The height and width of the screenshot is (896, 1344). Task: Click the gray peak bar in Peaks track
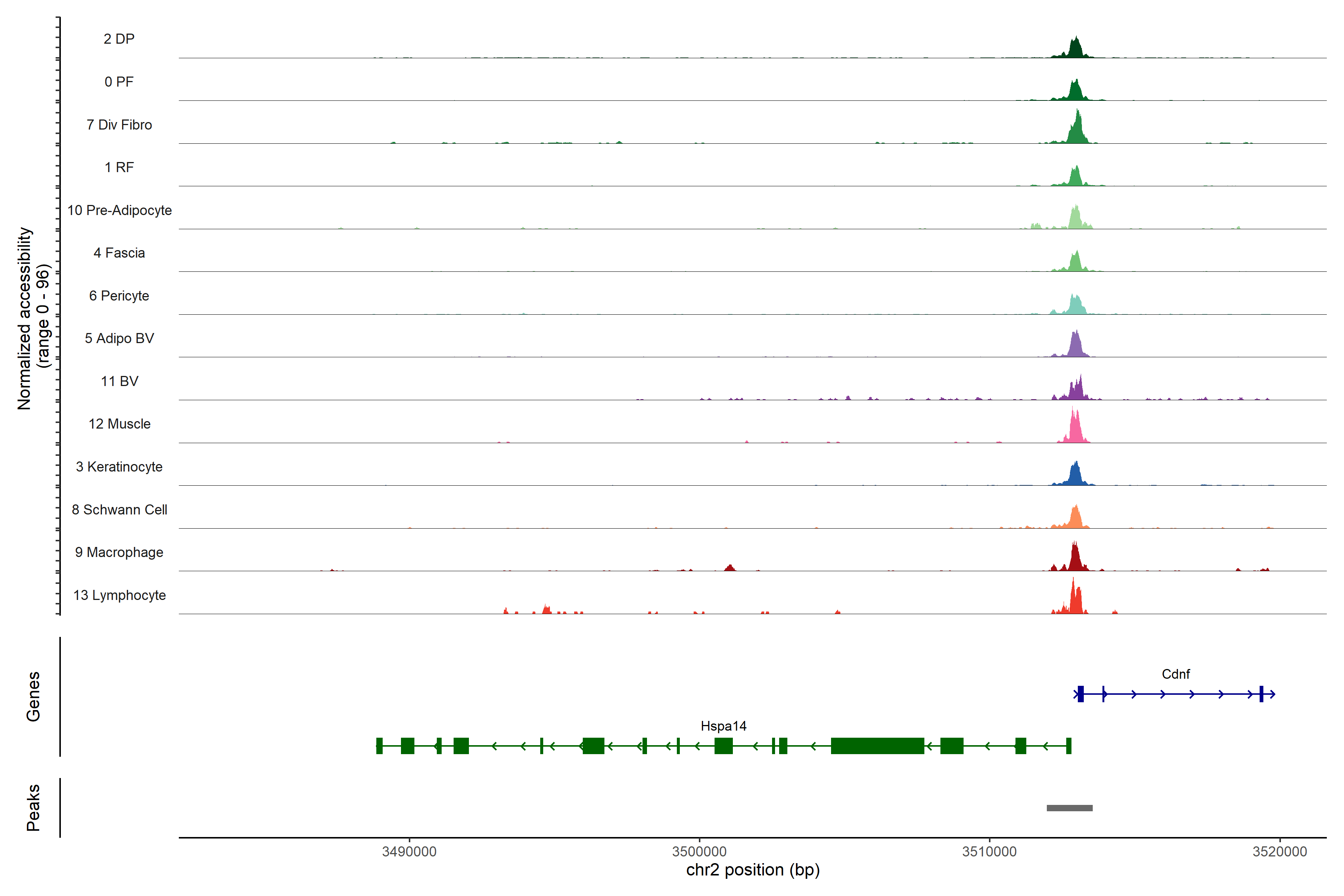coord(1069,808)
